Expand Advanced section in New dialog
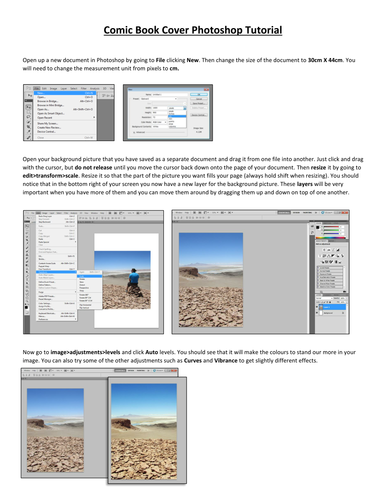Viewport: 386px width, 500px height. point(134,132)
